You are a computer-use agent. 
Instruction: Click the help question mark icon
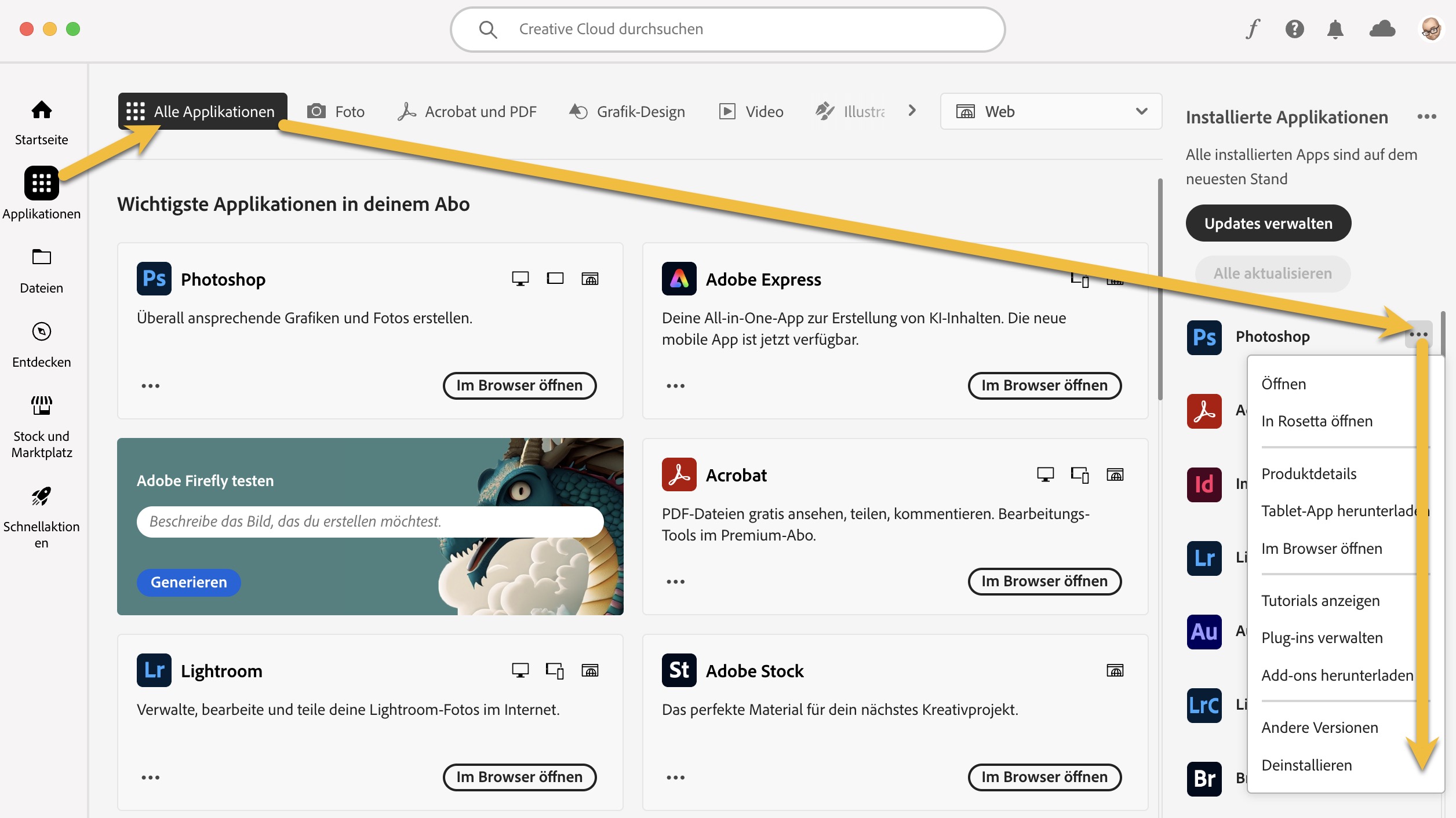point(1294,29)
